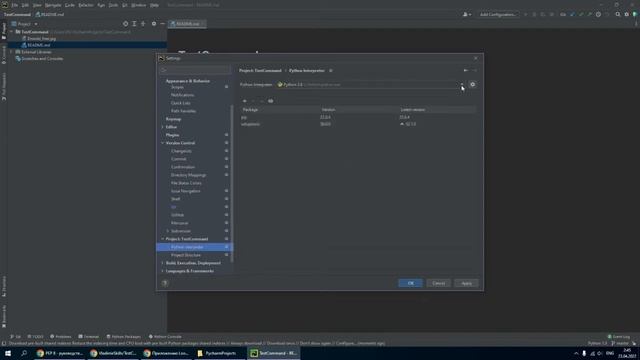
Task: Open the Python Console tool window
Action: tap(165, 337)
